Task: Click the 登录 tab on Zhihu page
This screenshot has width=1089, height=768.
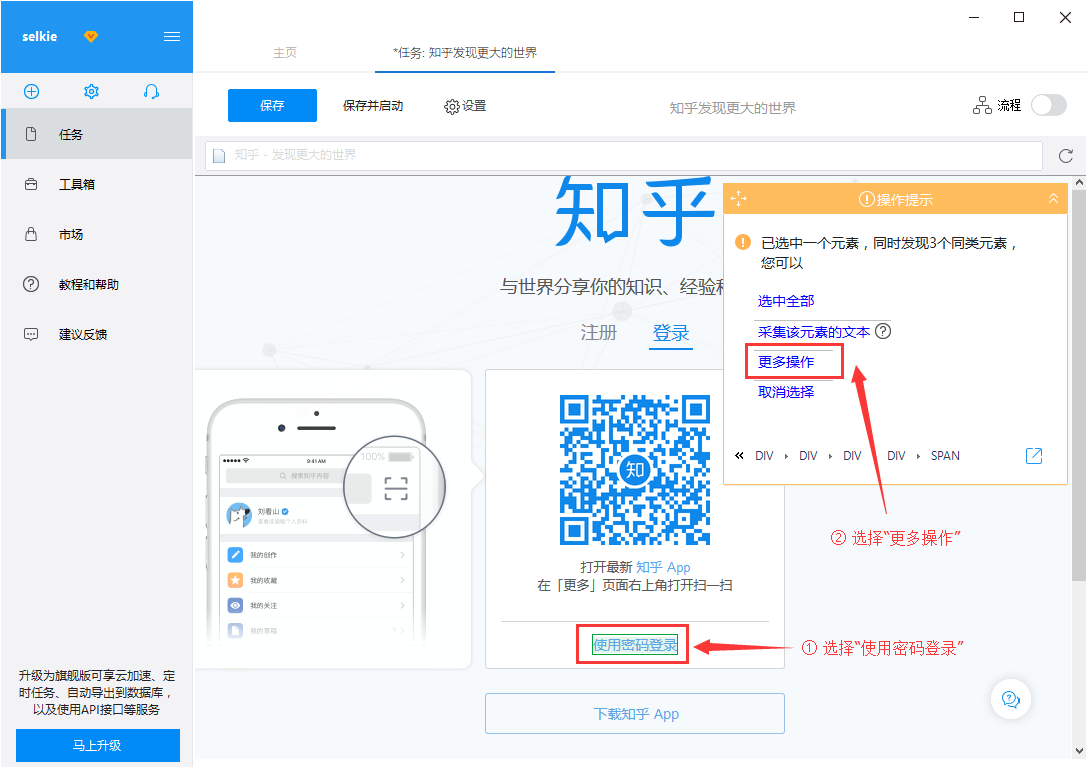Action: pyautogui.click(x=671, y=333)
